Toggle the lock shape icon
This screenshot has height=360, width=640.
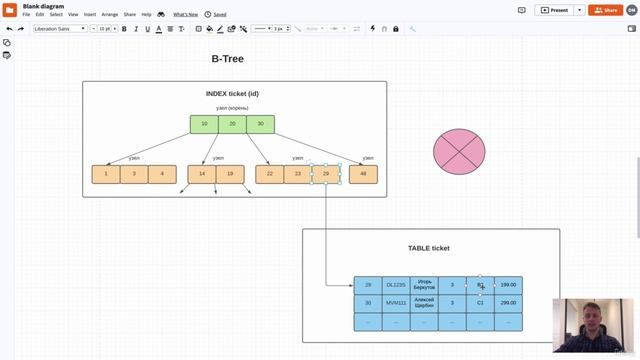pyautogui.click(x=396, y=29)
